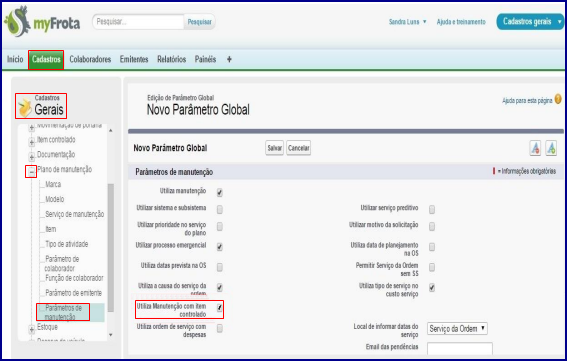Click sidebar tree scrollbar thumb

pos(111,248)
